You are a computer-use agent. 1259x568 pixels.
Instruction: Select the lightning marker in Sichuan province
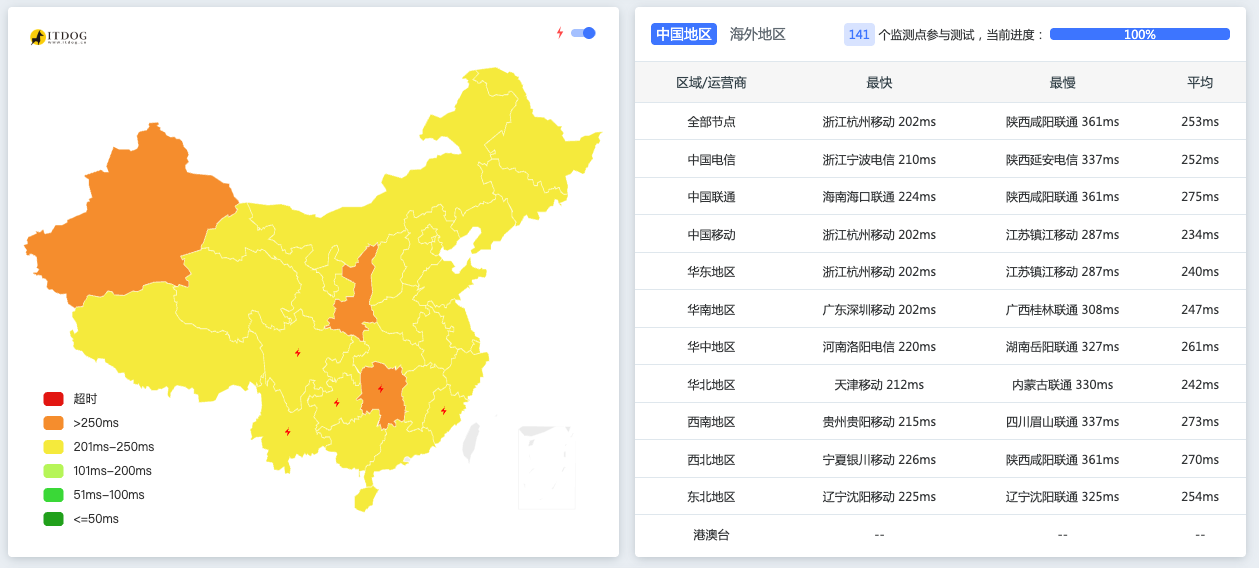(x=298, y=353)
